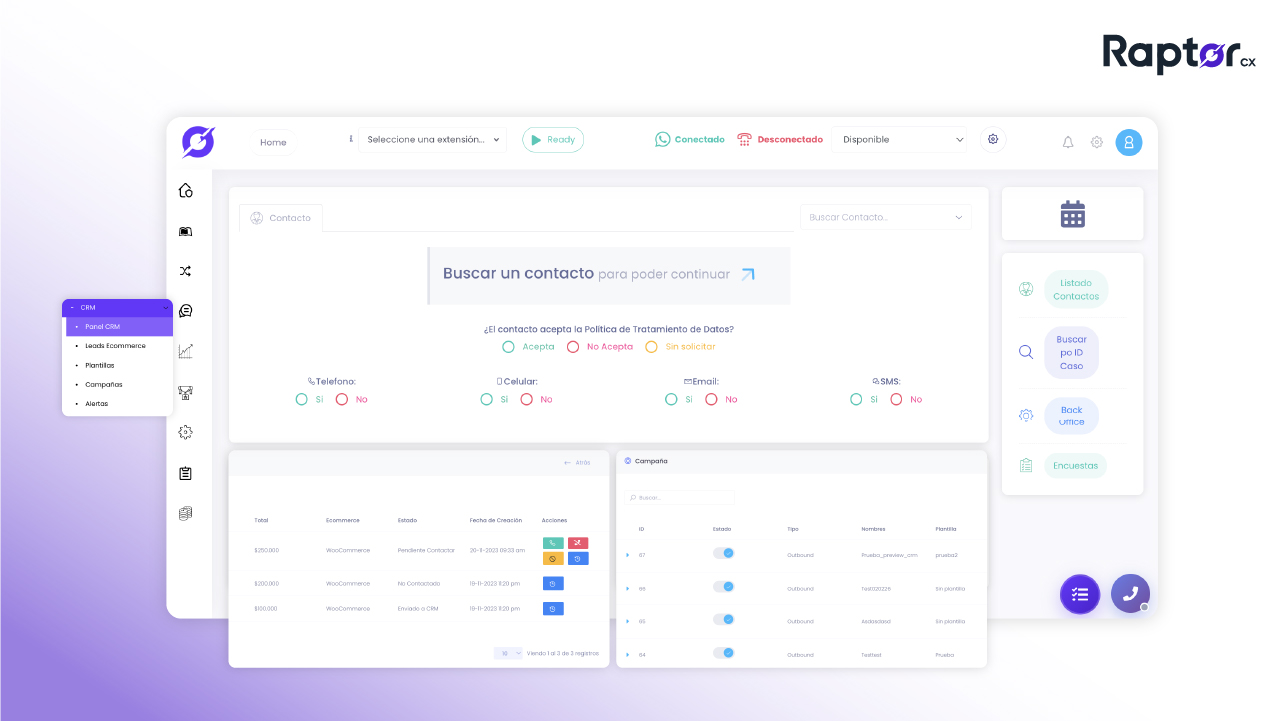Click the Buscar field in Campaña panel

pyautogui.click(x=680, y=497)
